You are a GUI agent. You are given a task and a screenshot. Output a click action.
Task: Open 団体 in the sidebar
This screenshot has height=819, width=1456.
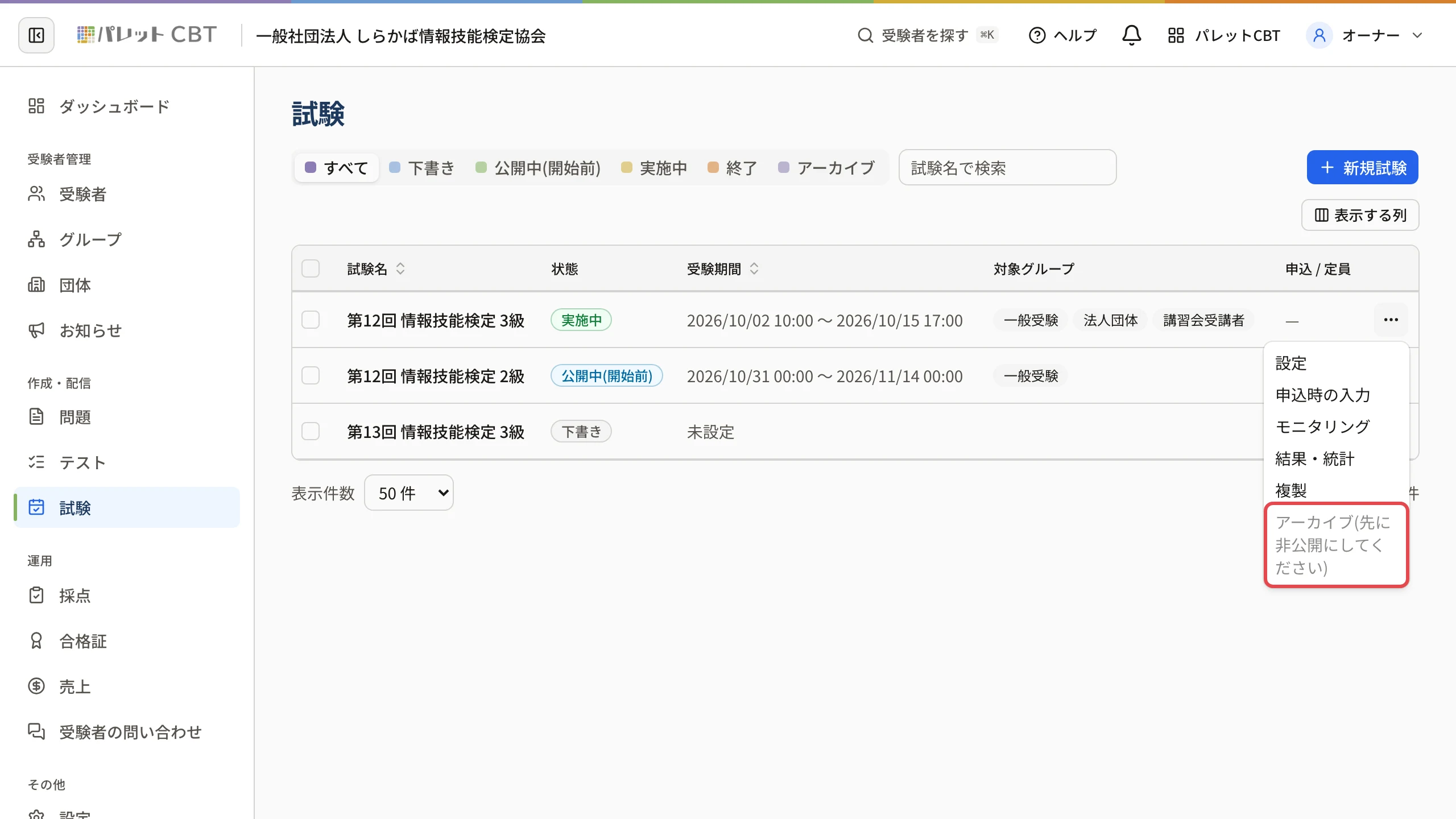127,285
